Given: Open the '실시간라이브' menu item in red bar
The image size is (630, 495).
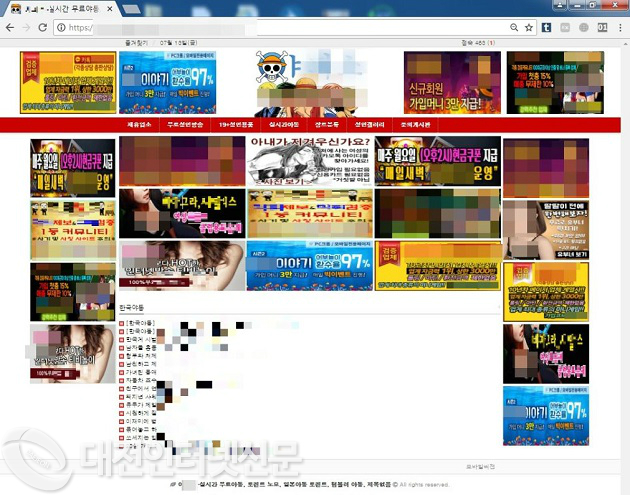Looking at the screenshot, I should (284, 125).
